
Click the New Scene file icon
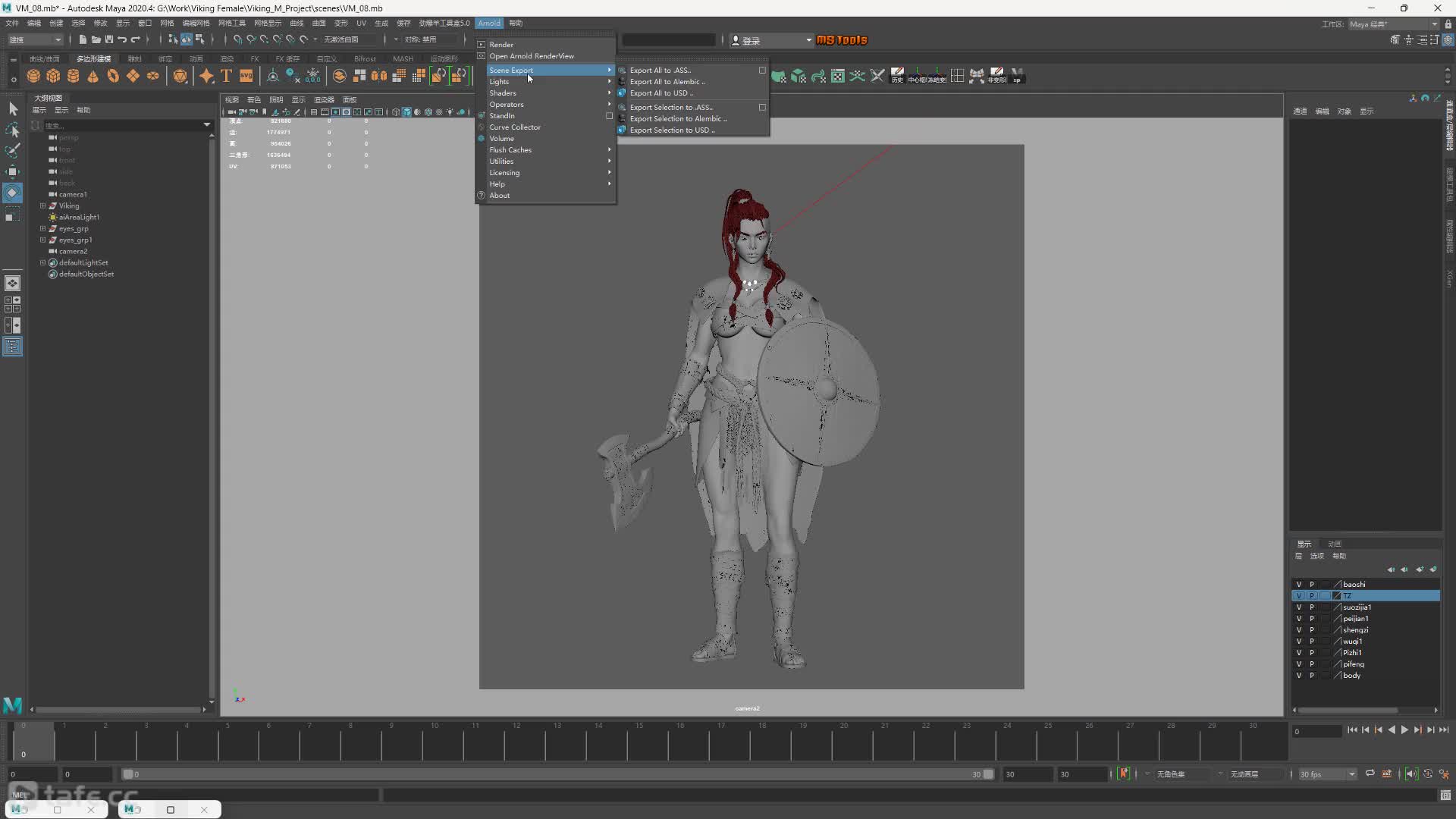(83, 39)
